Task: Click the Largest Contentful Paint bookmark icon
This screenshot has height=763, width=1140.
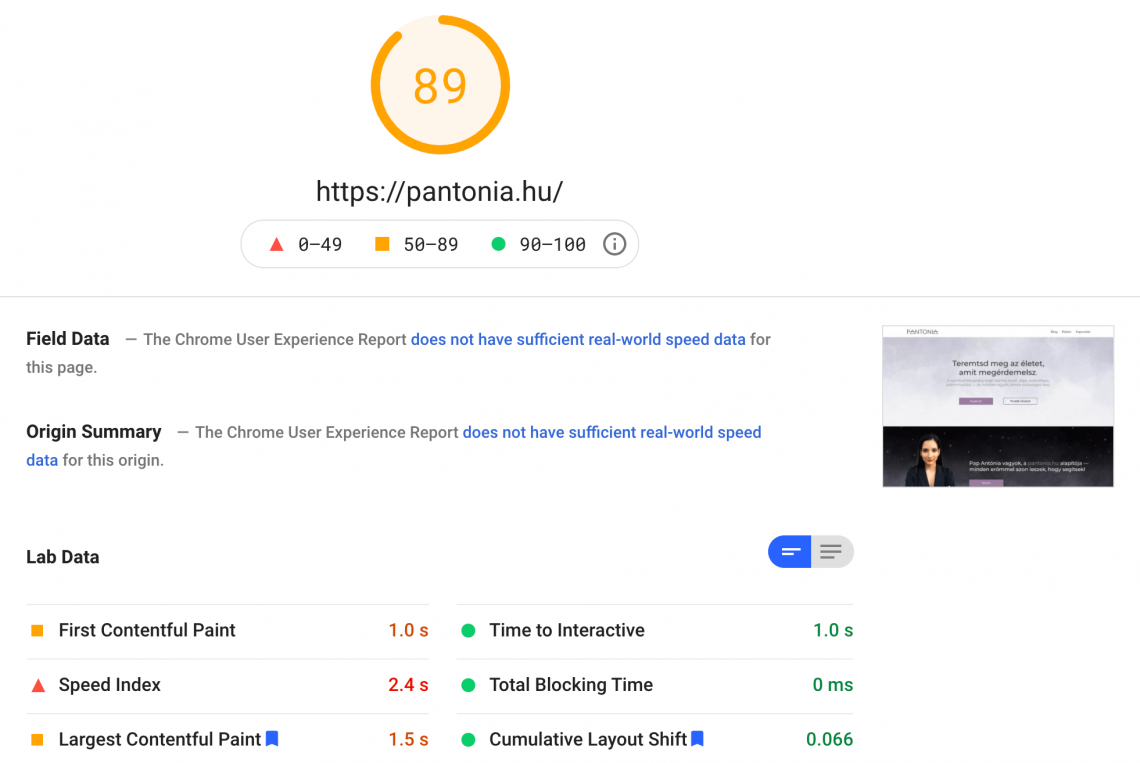Action: [x=272, y=738]
